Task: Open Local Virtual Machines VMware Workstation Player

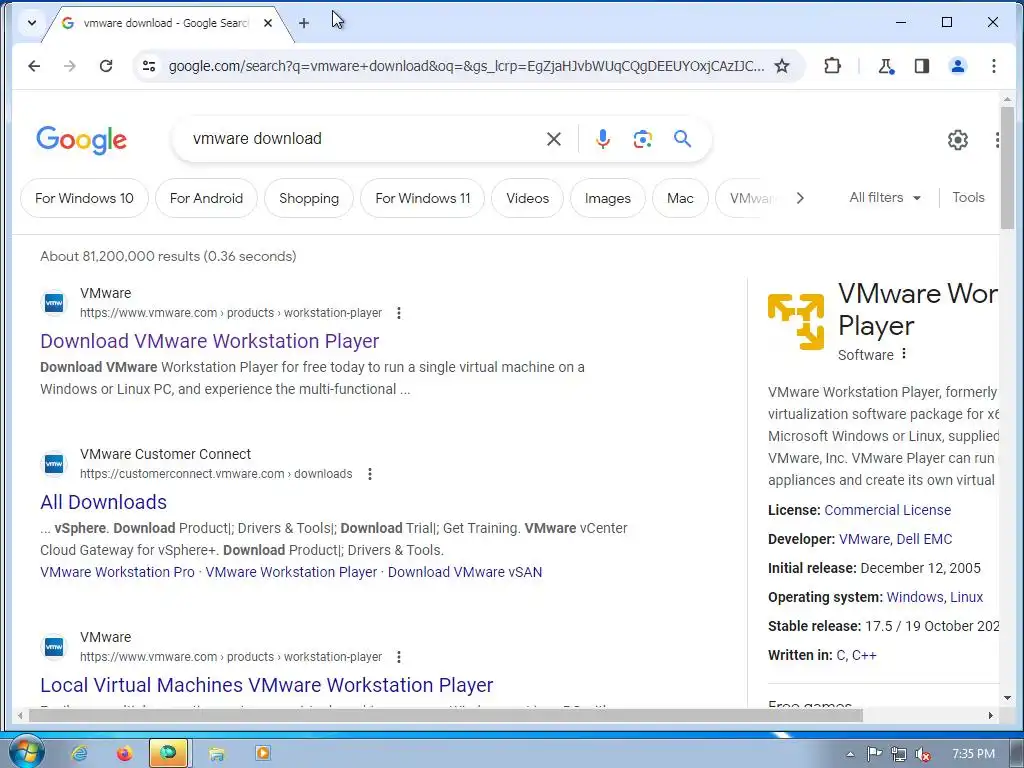Action: click(266, 684)
